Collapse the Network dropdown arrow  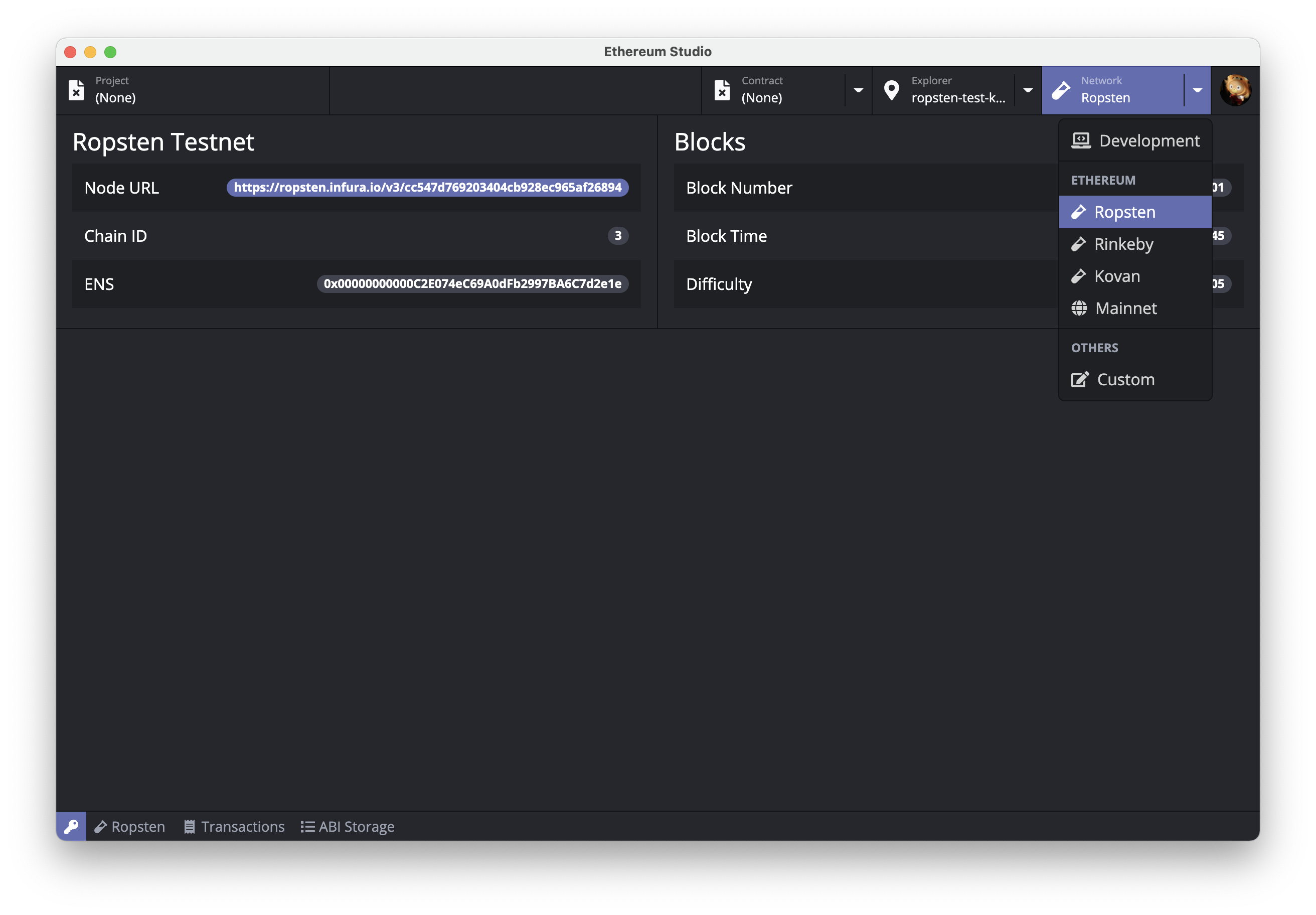[x=1197, y=90]
